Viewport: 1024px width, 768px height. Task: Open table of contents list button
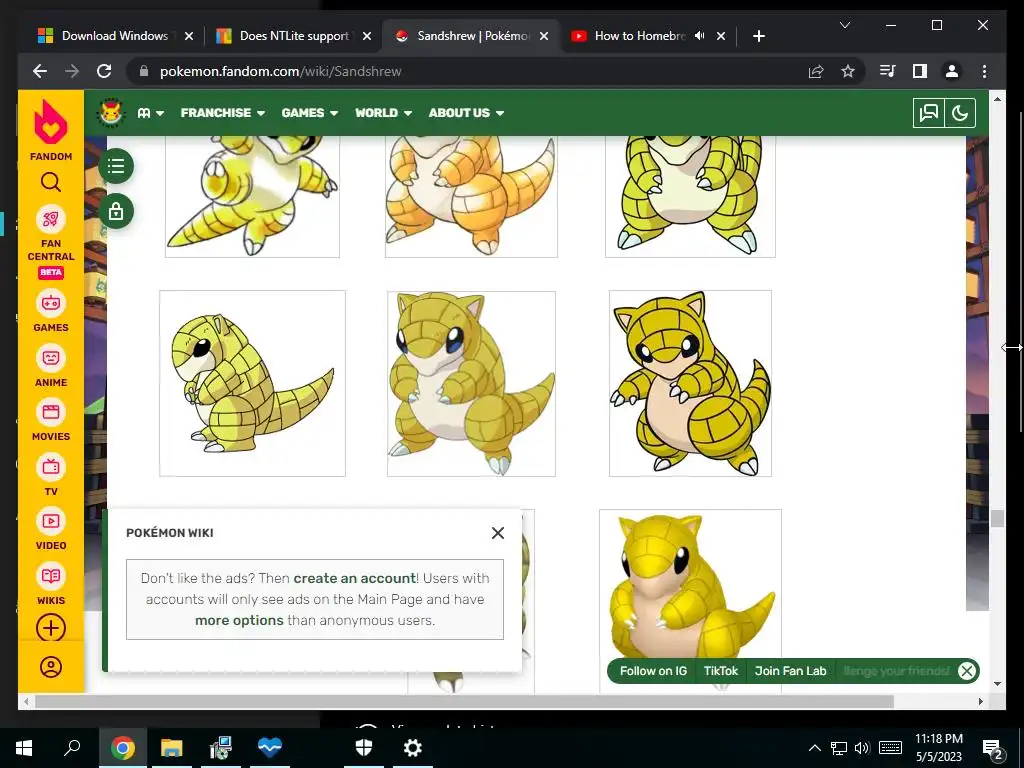[116, 166]
